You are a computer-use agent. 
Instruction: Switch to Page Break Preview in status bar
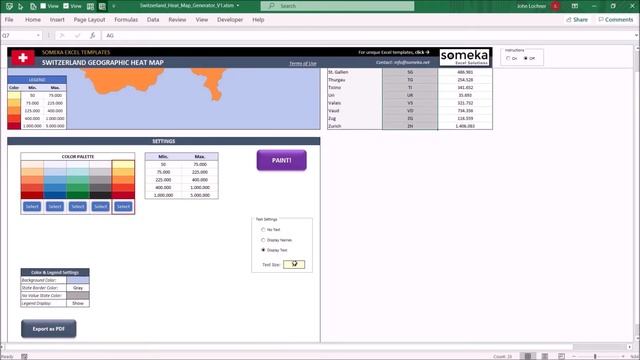[562, 356]
